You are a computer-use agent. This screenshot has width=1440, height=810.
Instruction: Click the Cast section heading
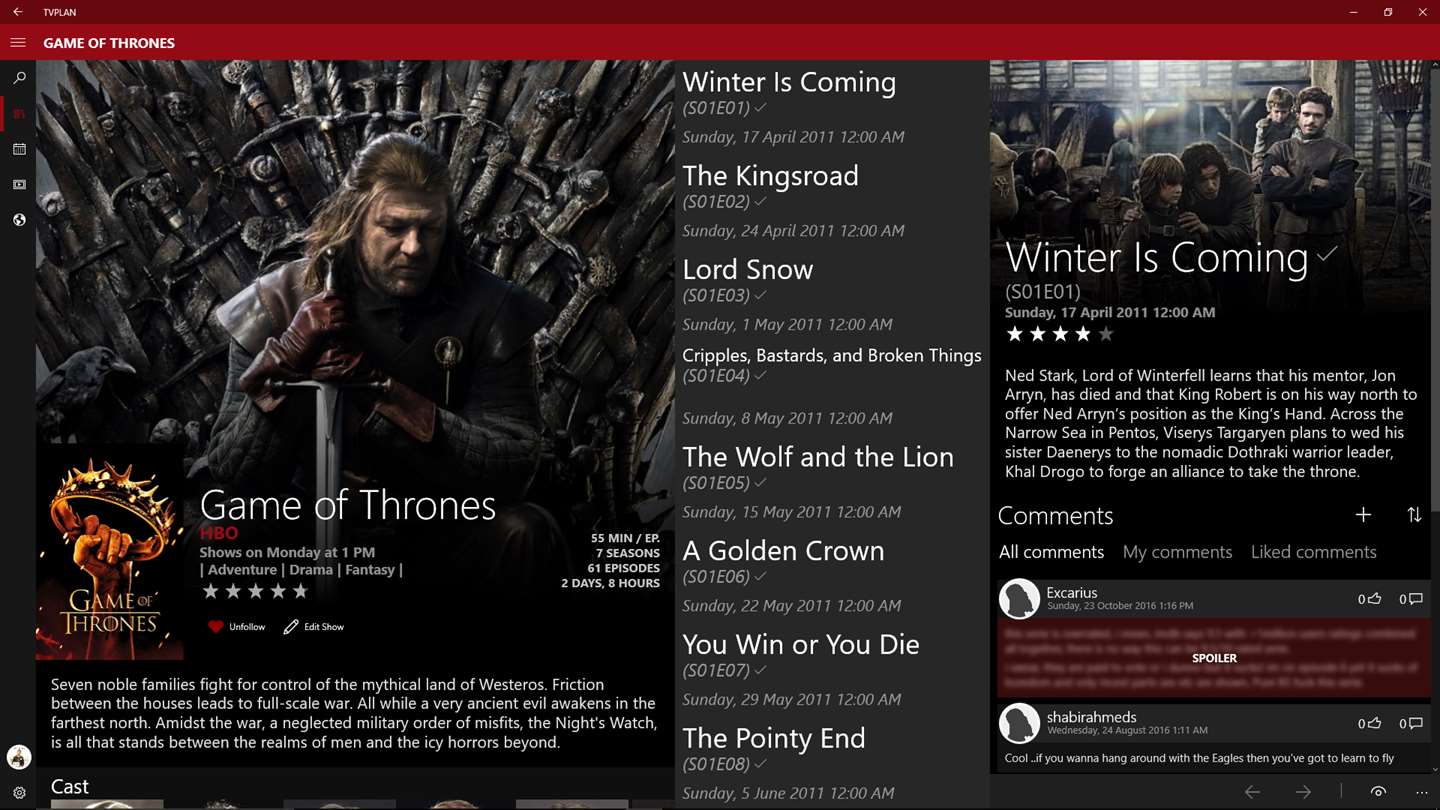coord(70,787)
